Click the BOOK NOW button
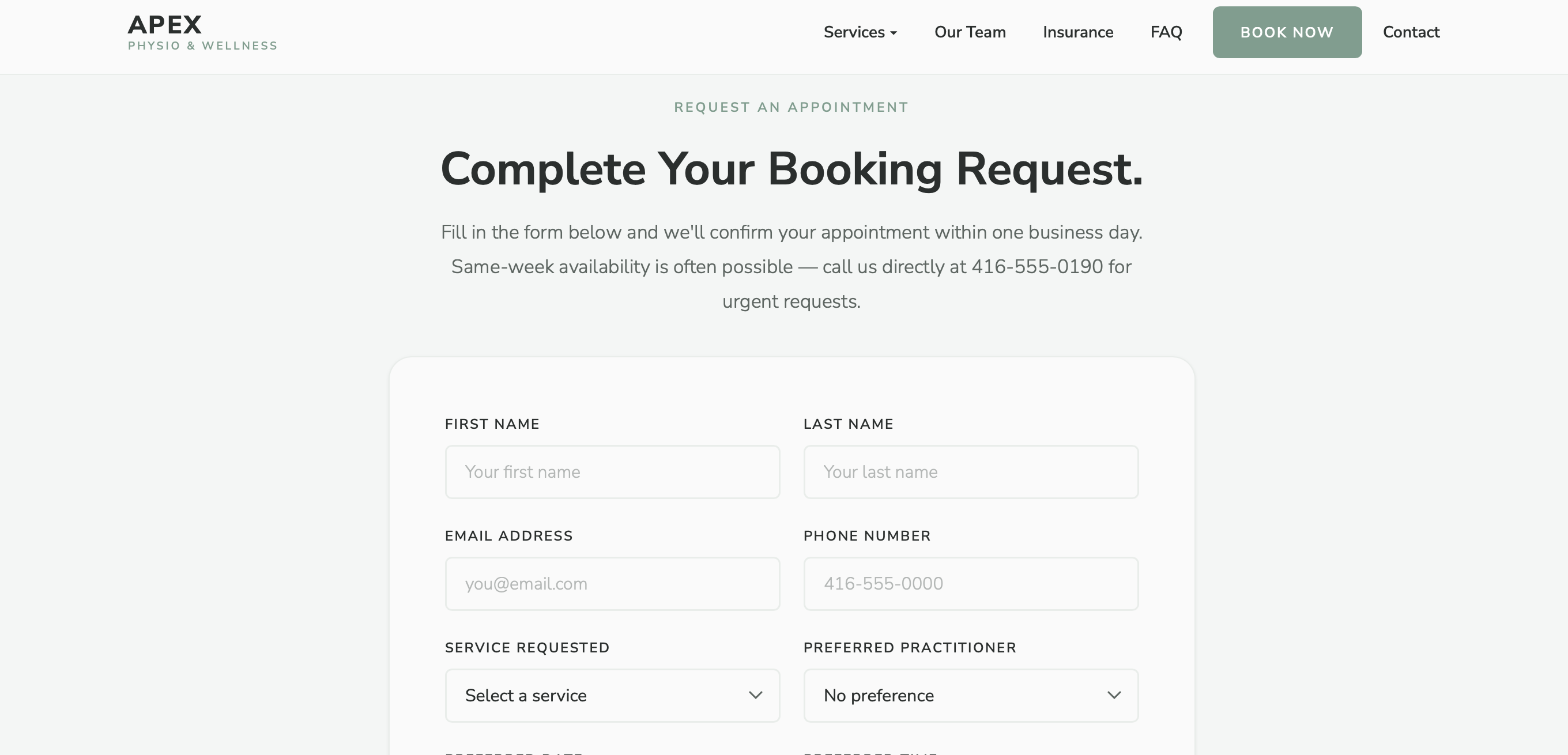Viewport: 1568px width, 755px height. pyautogui.click(x=1287, y=32)
